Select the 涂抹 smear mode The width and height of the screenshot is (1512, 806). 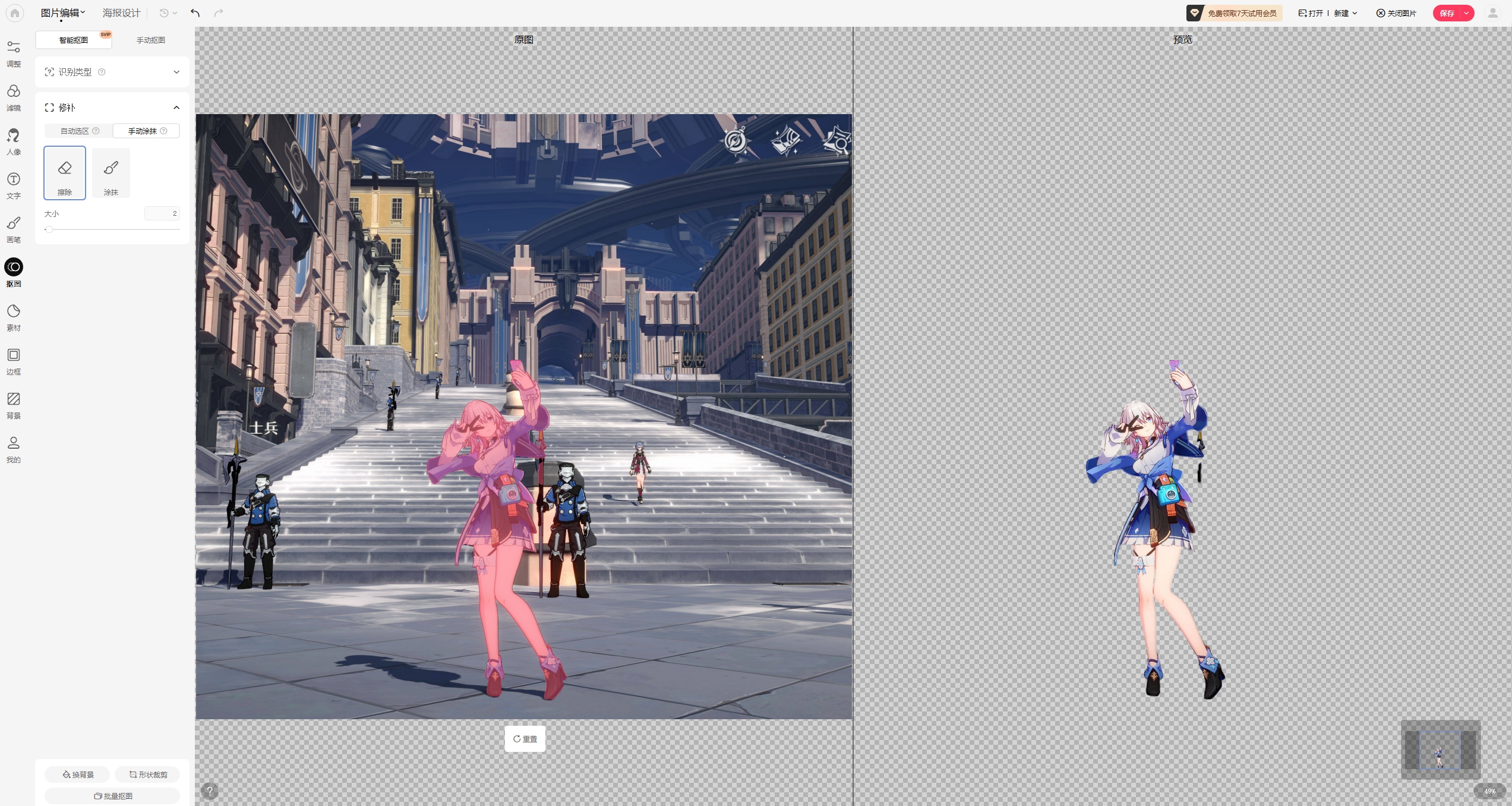[x=111, y=173]
